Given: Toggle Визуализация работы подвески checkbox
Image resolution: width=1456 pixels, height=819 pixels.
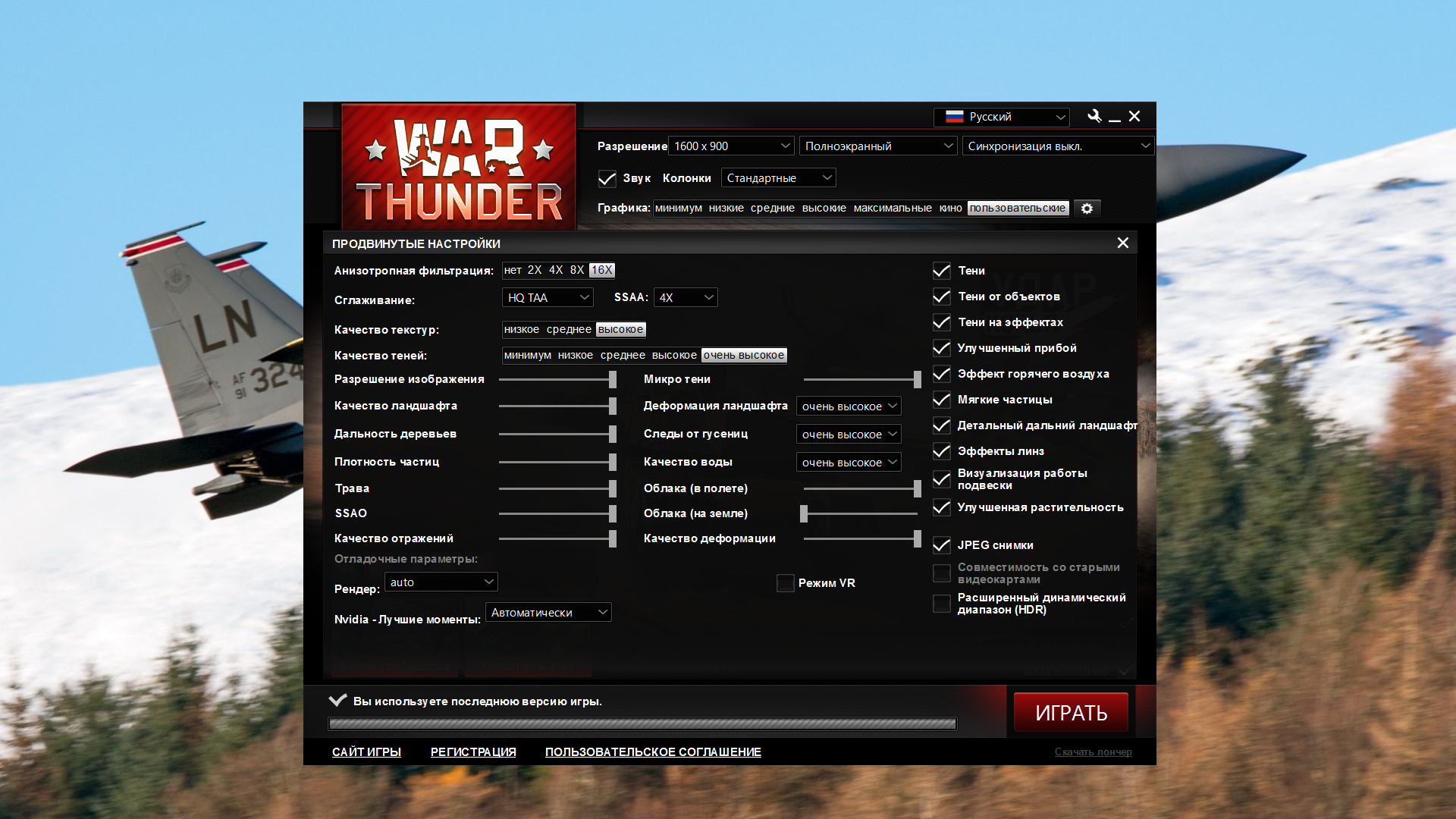Looking at the screenshot, I should [x=941, y=479].
